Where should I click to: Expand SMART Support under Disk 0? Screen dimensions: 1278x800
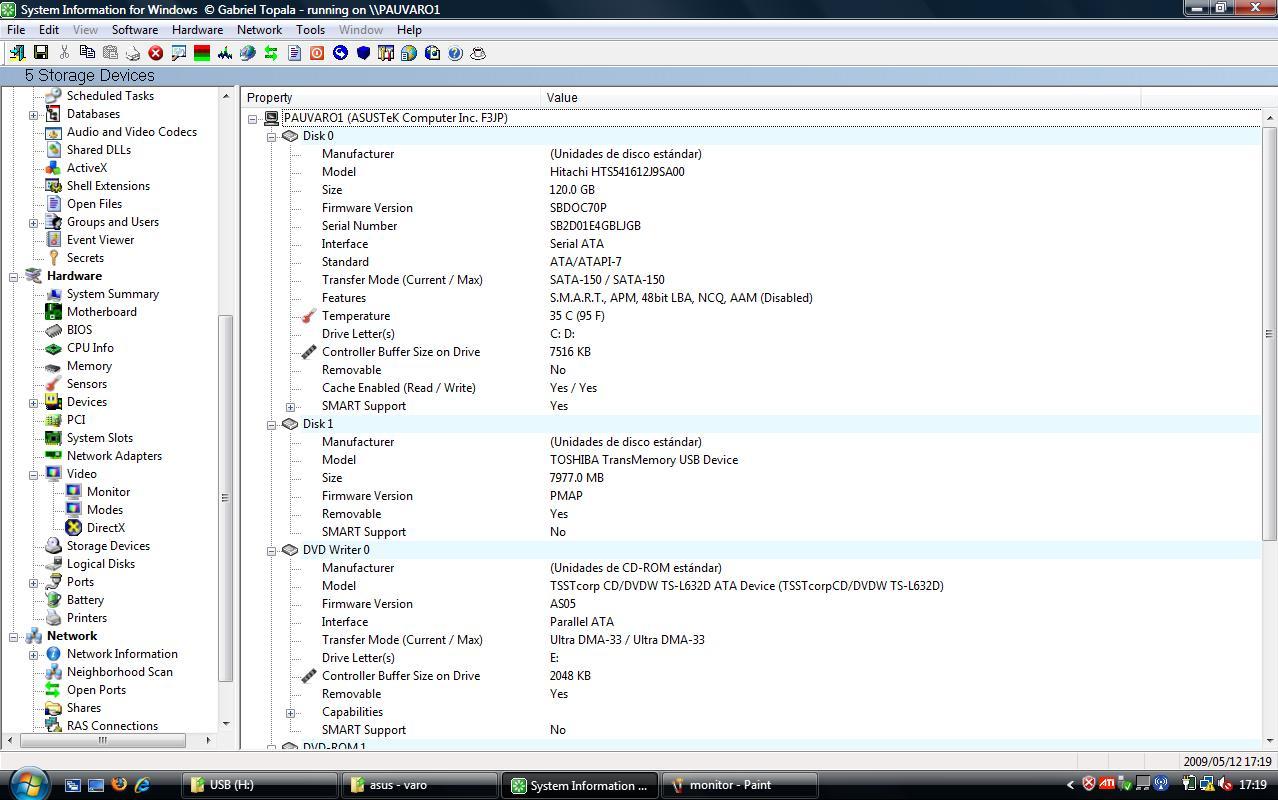pyautogui.click(x=290, y=406)
